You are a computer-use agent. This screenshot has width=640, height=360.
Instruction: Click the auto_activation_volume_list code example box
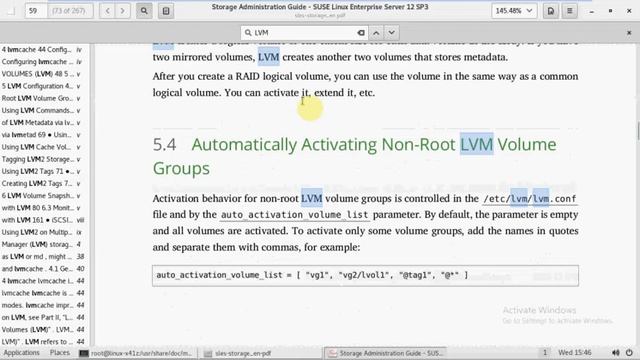click(365, 276)
